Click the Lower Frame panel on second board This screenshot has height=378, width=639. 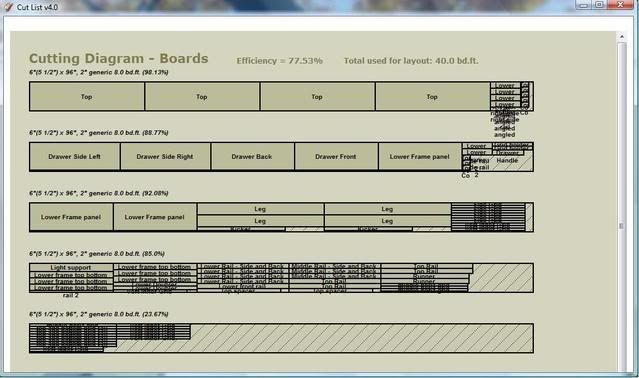click(x=420, y=156)
